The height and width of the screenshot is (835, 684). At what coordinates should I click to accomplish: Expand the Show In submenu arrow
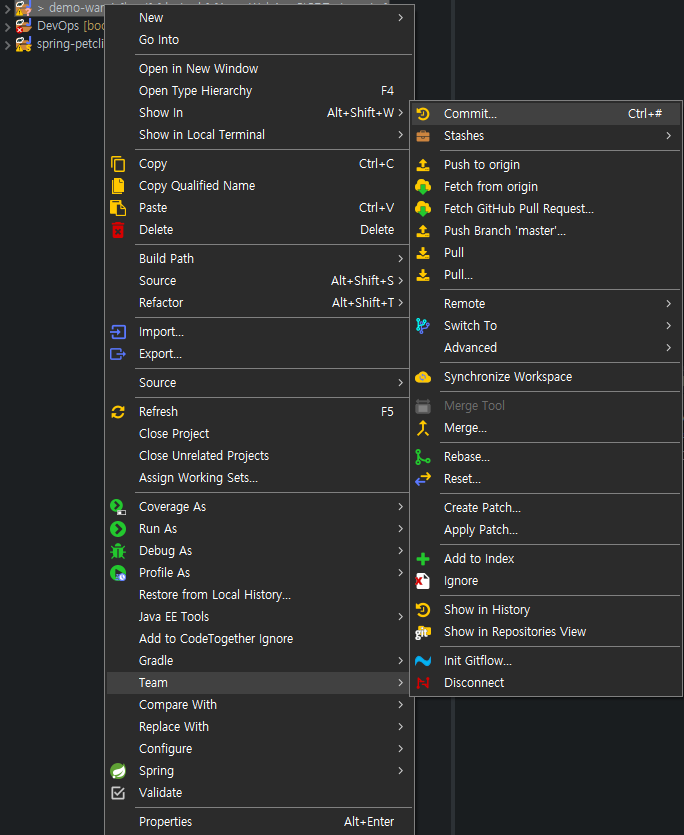coord(401,113)
